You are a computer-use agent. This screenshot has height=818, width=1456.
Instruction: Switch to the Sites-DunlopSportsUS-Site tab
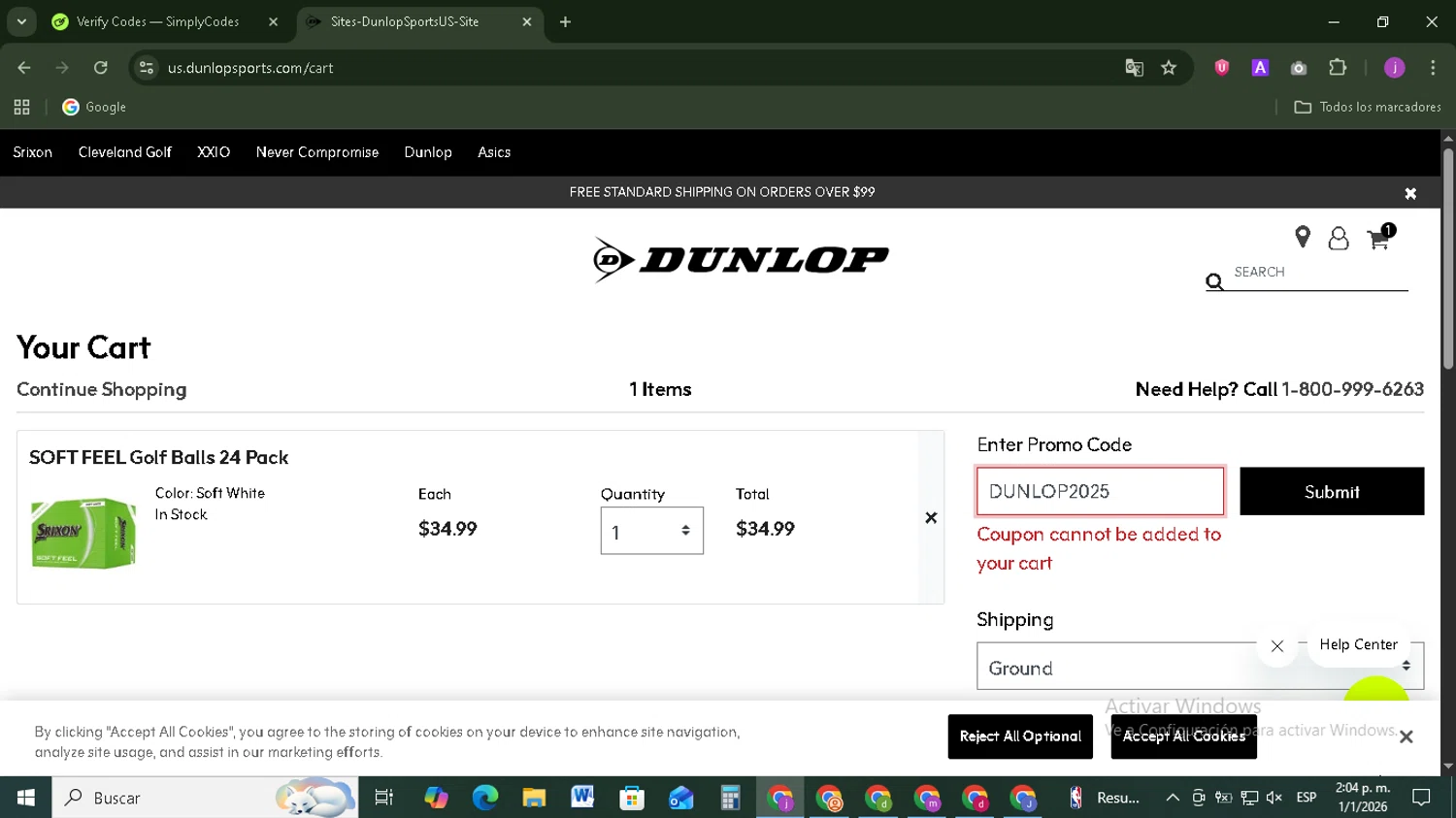pos(405,22)
